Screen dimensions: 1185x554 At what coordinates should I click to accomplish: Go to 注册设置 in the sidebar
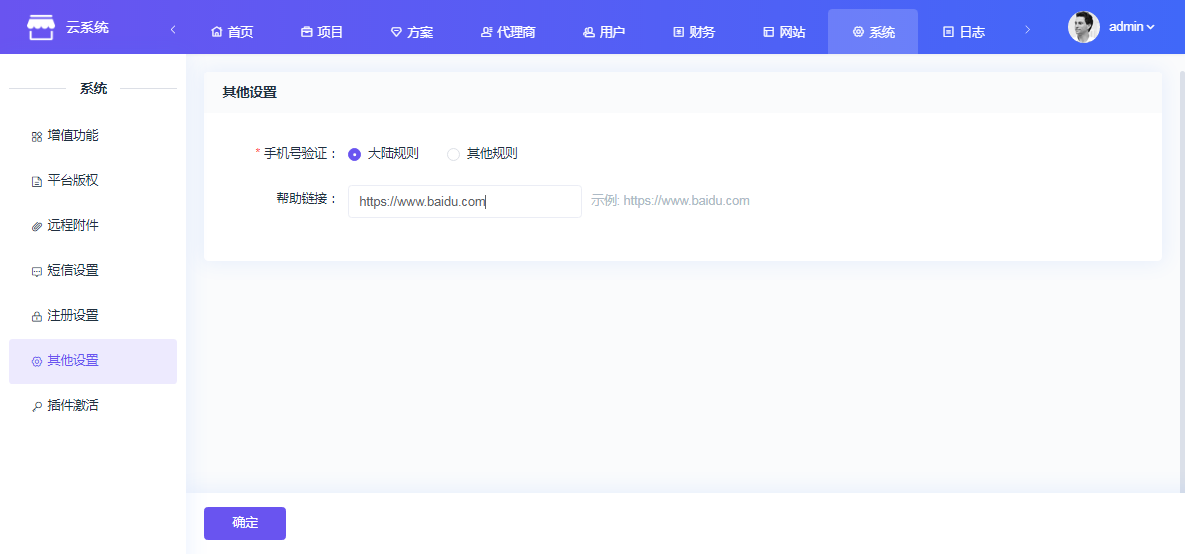point(93,316)
